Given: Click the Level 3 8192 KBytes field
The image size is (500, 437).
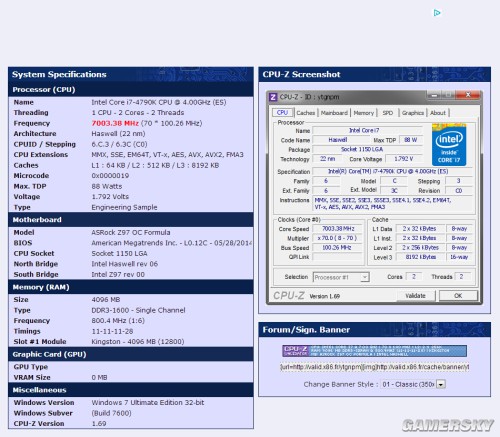Looking at the screenshot, I should click(x=421, y=257).
